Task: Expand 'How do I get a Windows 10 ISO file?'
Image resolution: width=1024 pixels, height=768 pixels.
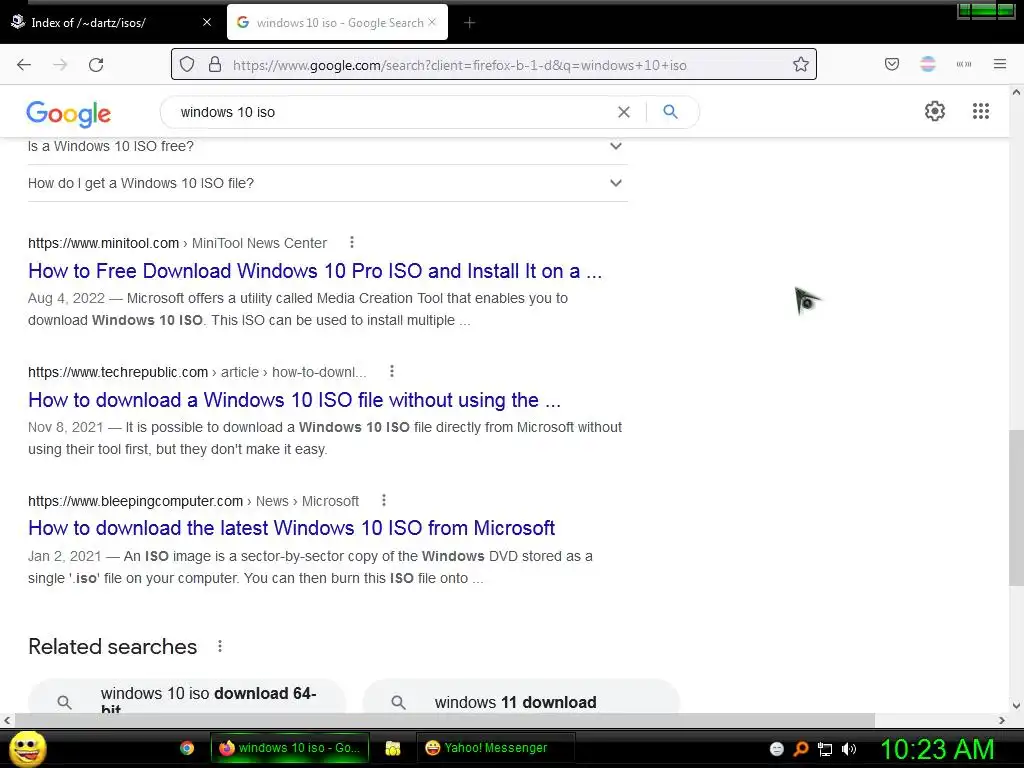Action: pyautogui.click(x=327, y=184)
